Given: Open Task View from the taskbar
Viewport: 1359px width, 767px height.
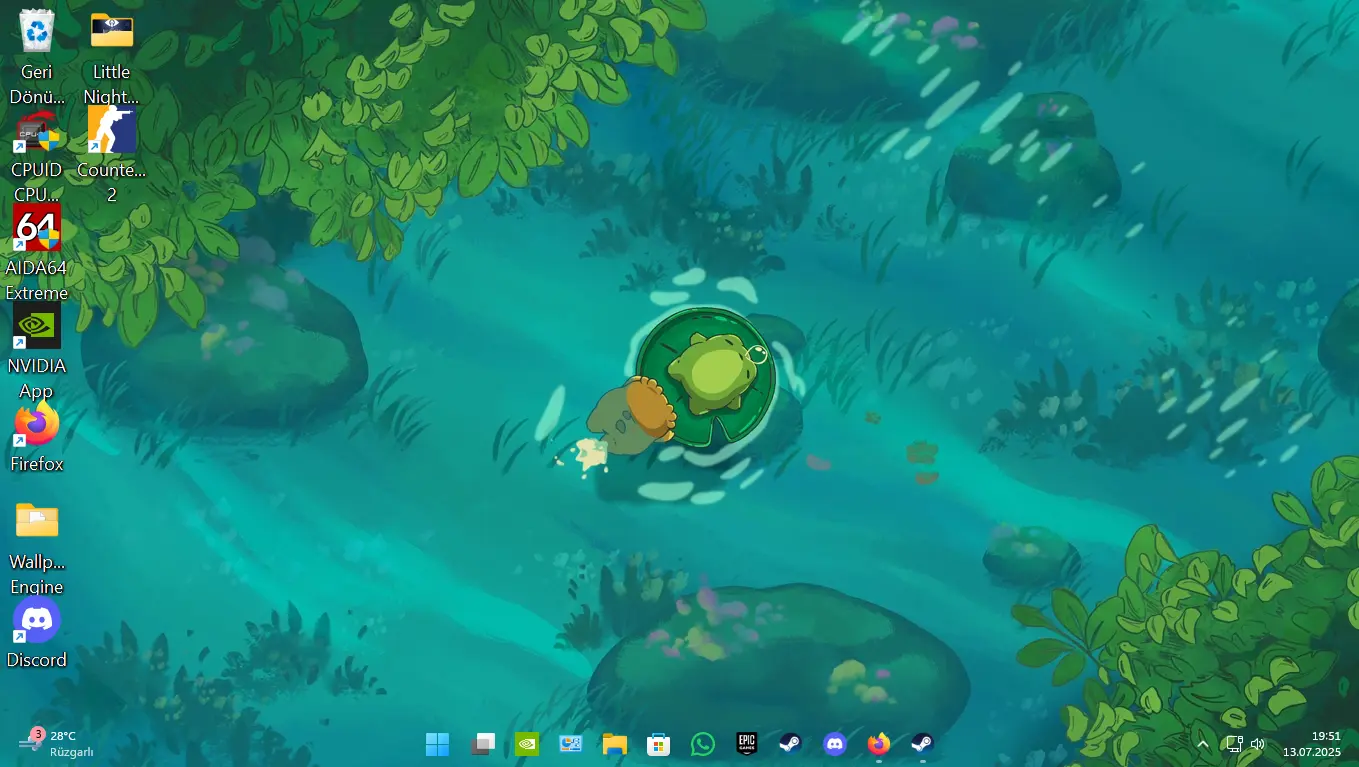Looking at the screenshot, I should click(x=483, y=744).
